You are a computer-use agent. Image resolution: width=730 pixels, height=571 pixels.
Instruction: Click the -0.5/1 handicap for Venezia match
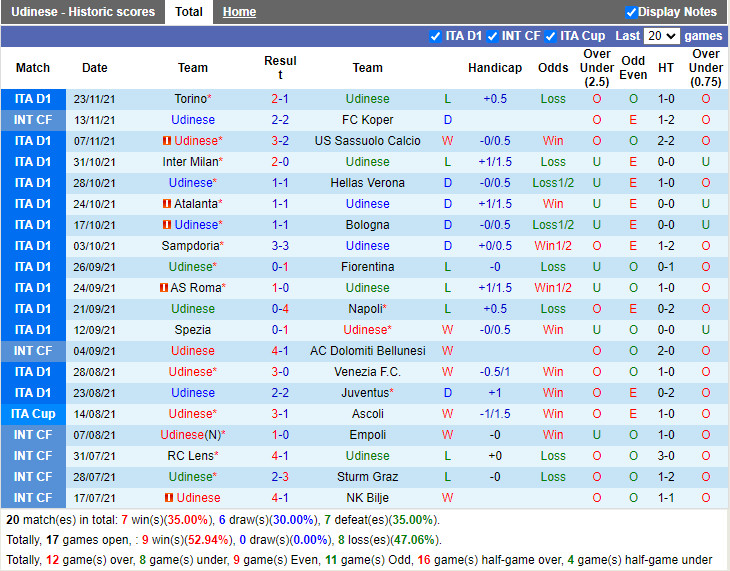click(x=495, y=372)
